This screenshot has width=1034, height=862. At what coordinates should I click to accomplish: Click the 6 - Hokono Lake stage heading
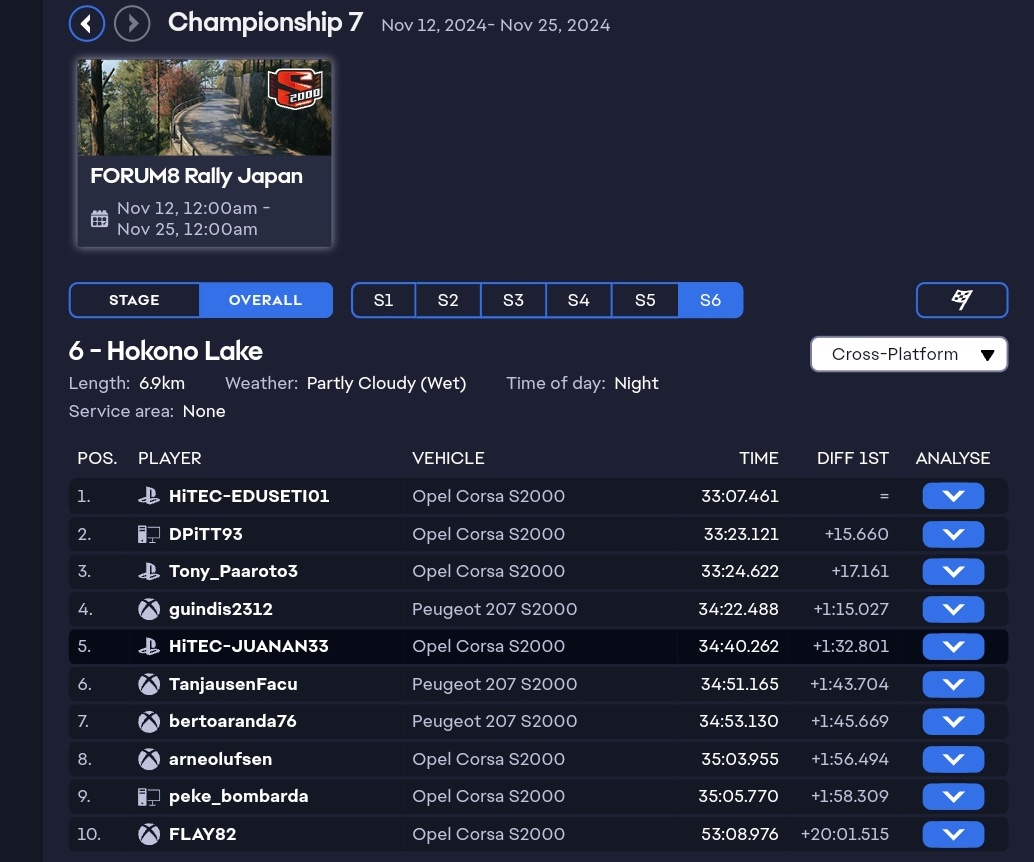tap(166, 351)
